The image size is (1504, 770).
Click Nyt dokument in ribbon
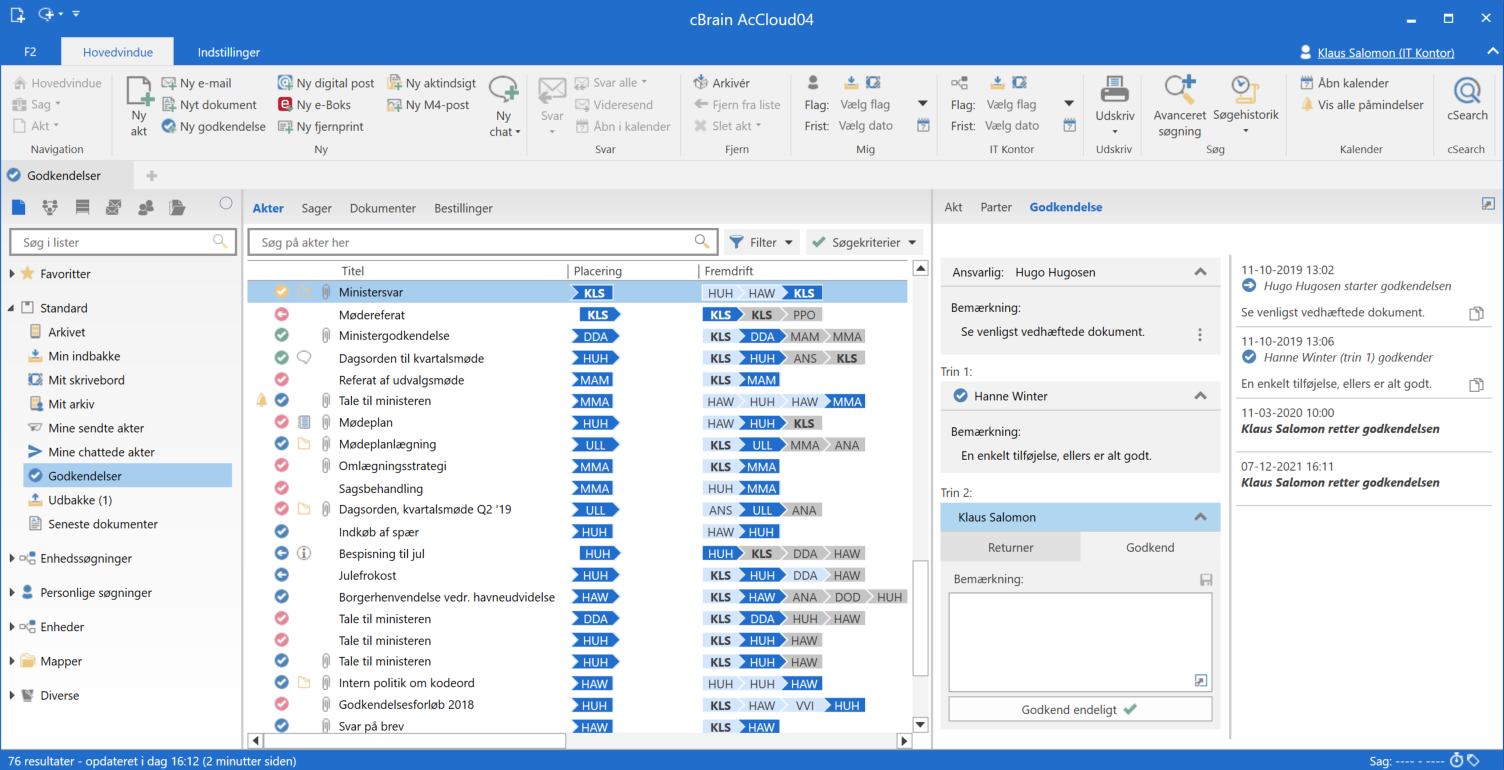(209, 105)
